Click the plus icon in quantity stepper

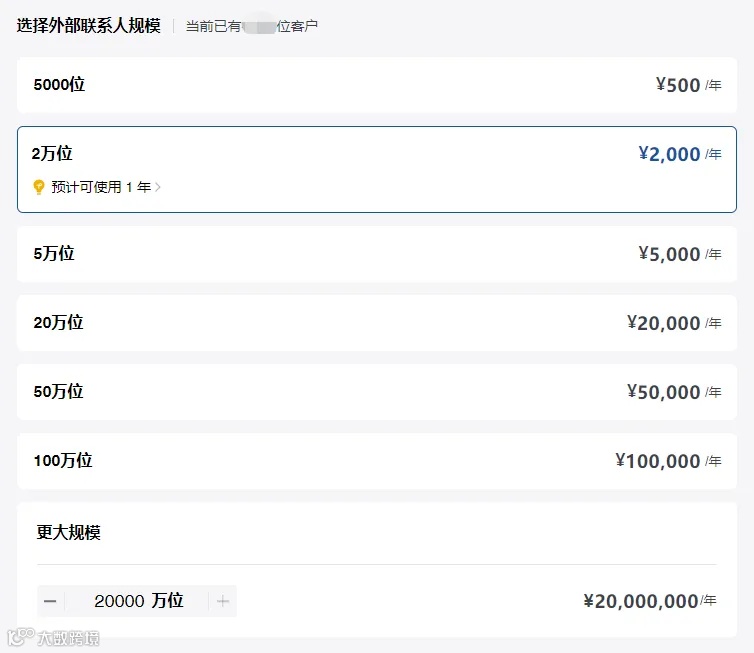[x=223, y=601]
